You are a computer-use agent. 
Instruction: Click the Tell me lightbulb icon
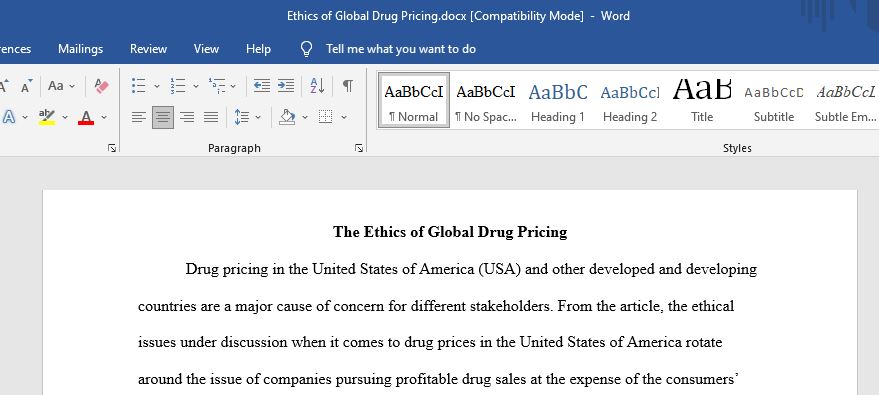307,49
